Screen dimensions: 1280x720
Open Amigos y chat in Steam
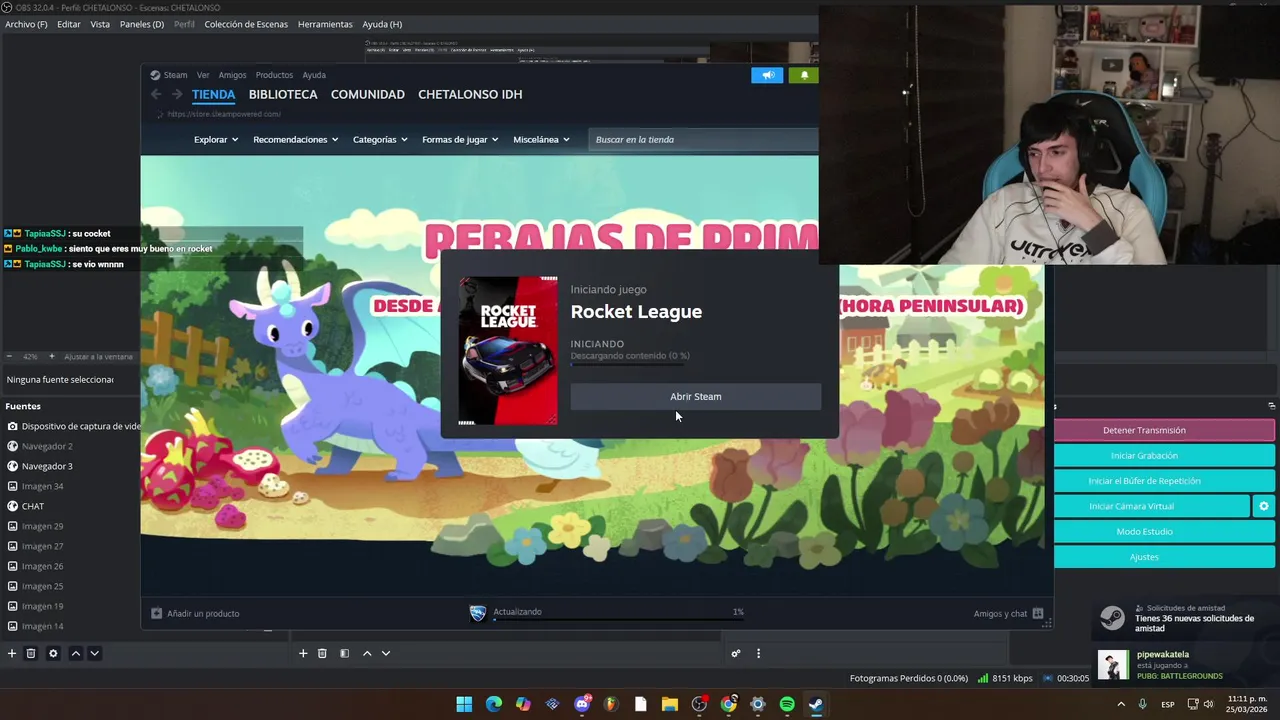point(1008,613)
